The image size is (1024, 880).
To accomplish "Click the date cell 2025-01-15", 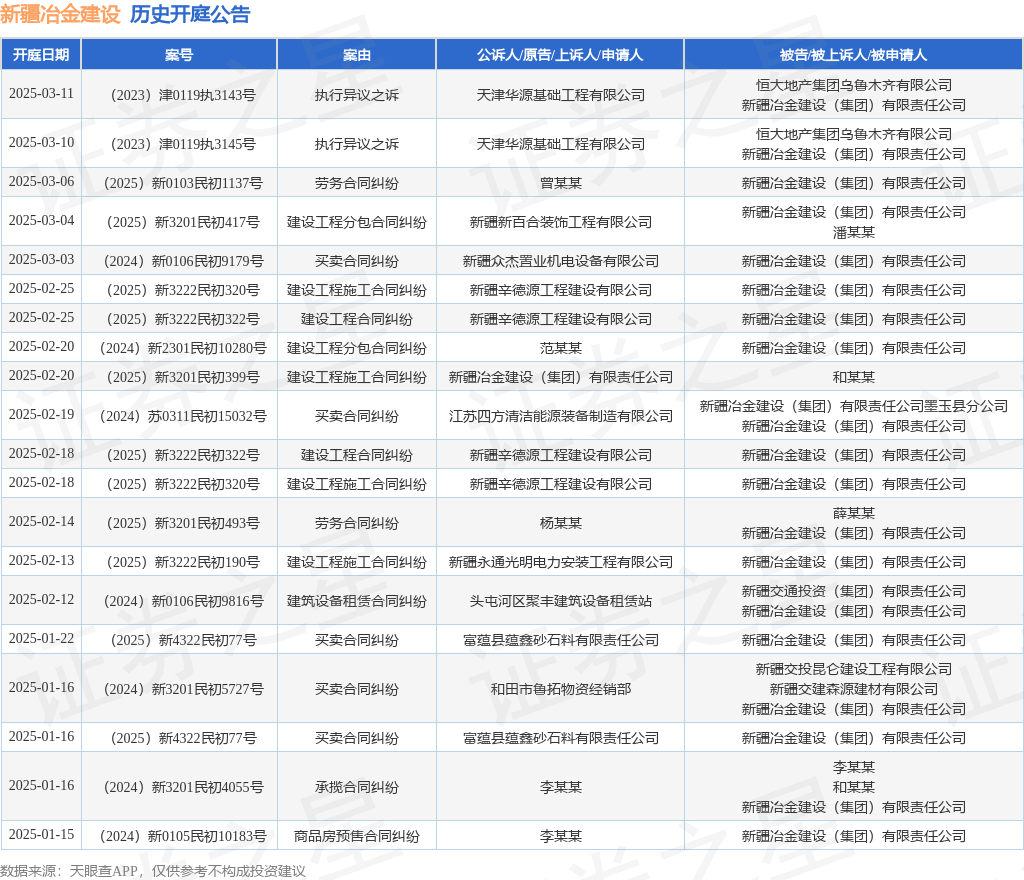I will 41,835.
